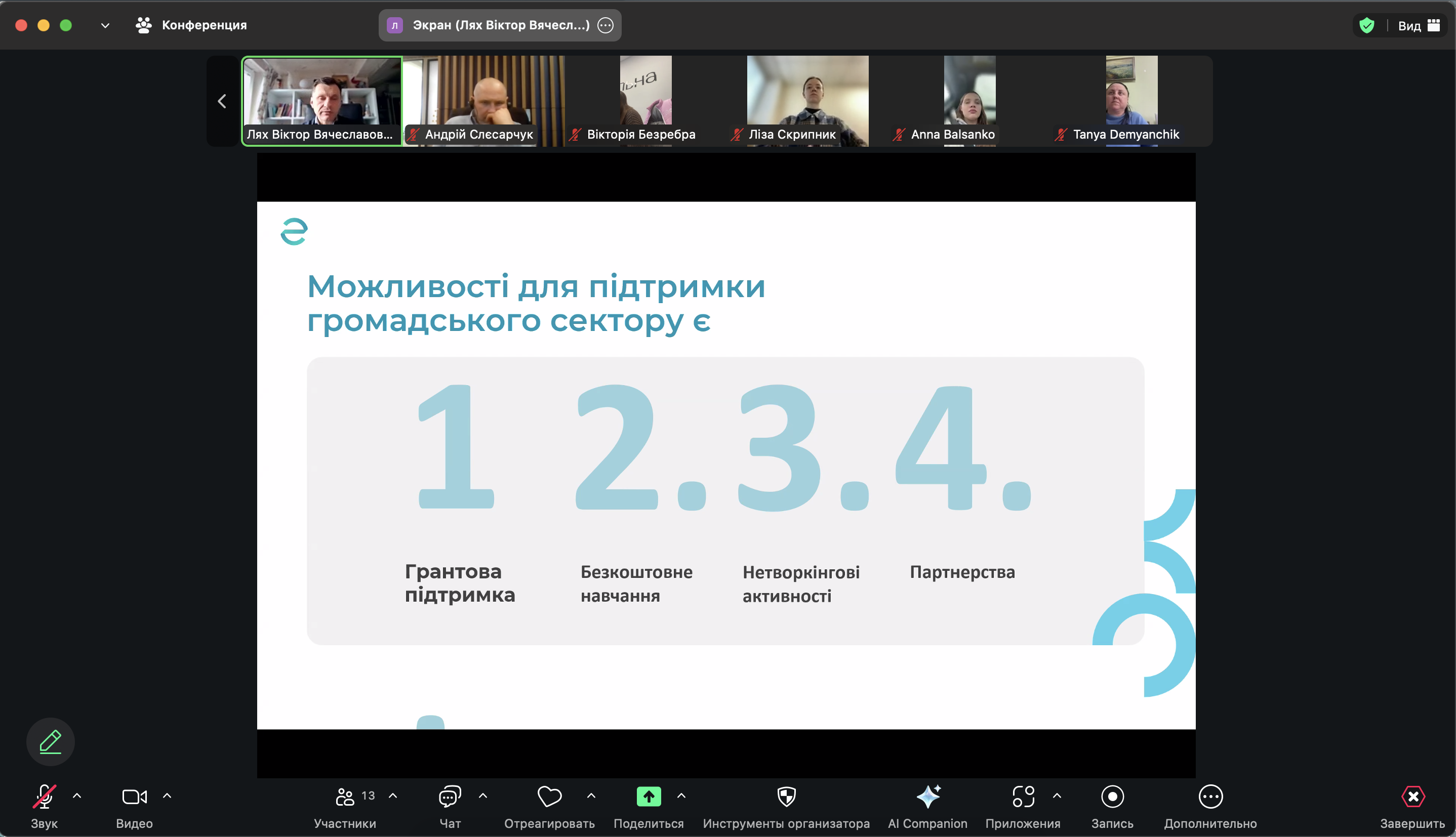Enable video with Видео toggle

(134, 796)
